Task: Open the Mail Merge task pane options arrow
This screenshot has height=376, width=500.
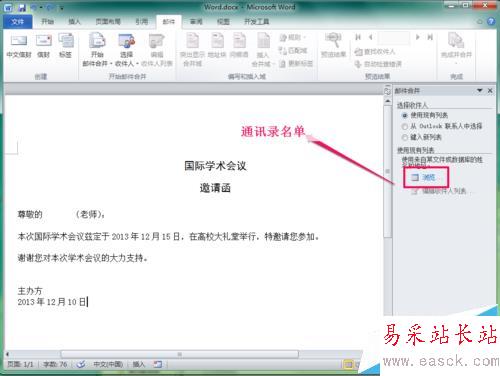Action: click(480, 90)
